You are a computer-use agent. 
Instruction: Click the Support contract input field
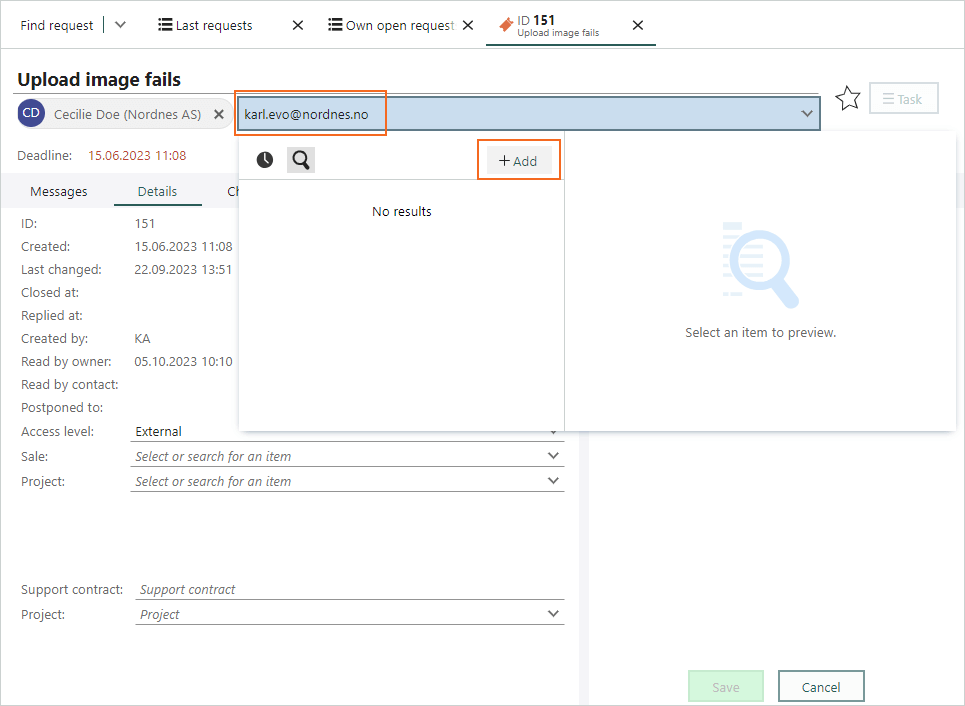[350, 590]
